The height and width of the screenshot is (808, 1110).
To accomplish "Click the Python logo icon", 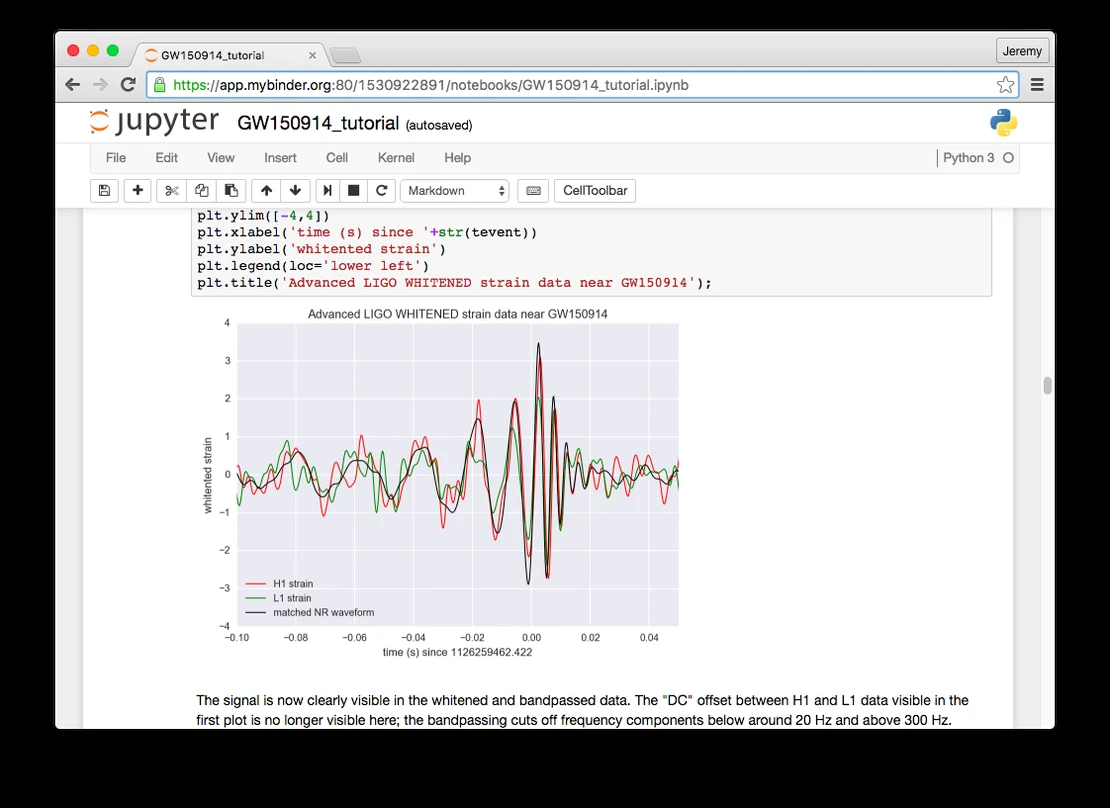I will tap(1003, 123).
